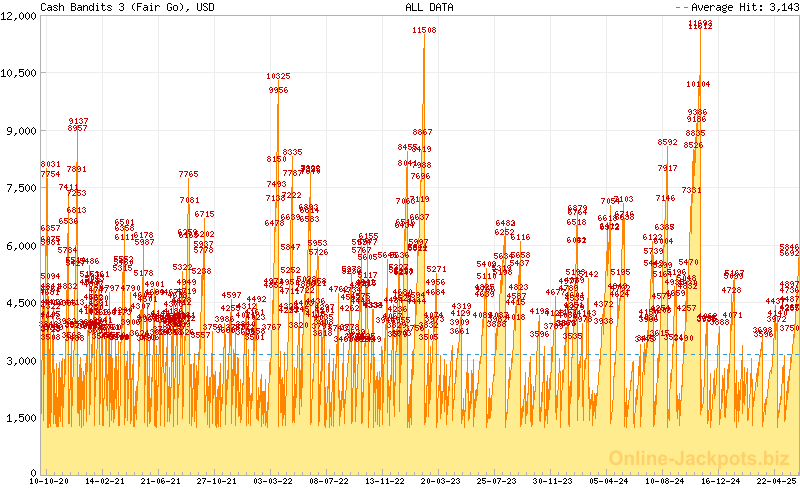800x490 pixels.
Task: Click the 12,000 y-axis label
Action: 19,16
